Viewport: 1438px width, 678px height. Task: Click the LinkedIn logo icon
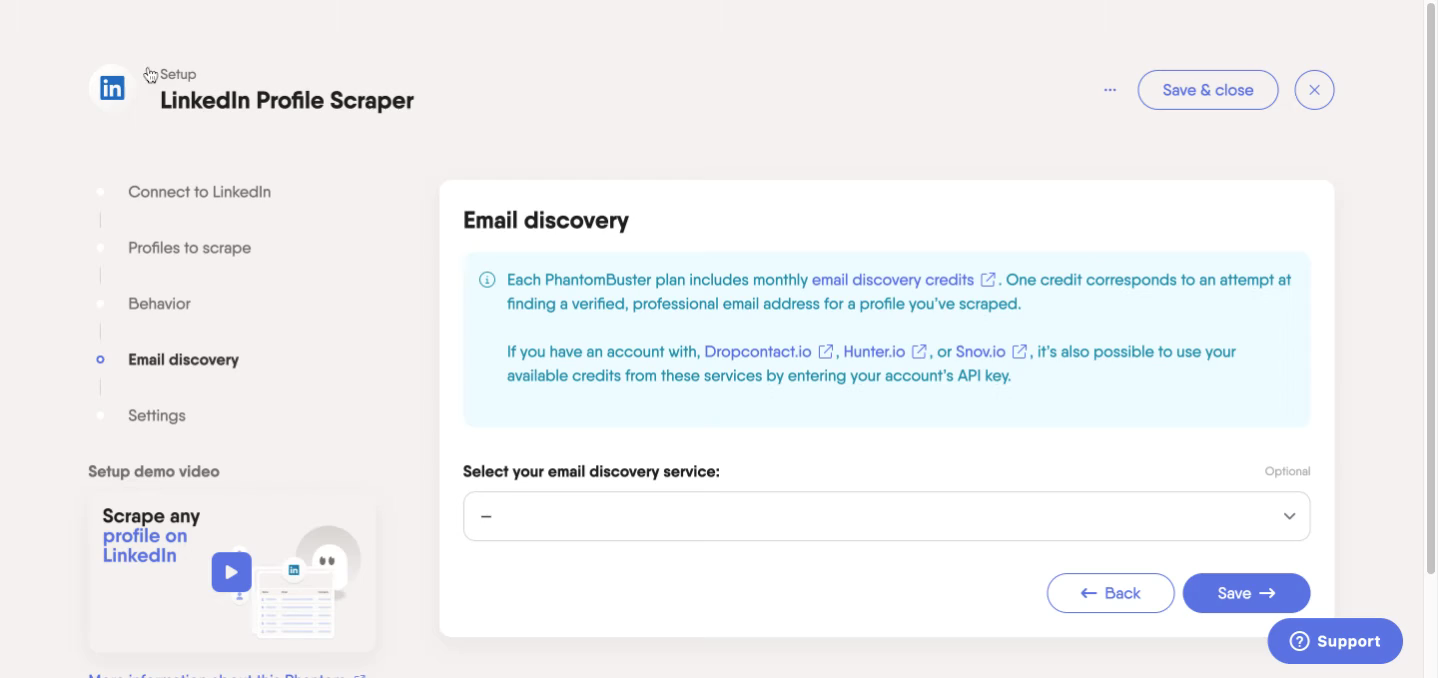click(x=112, y=88)
